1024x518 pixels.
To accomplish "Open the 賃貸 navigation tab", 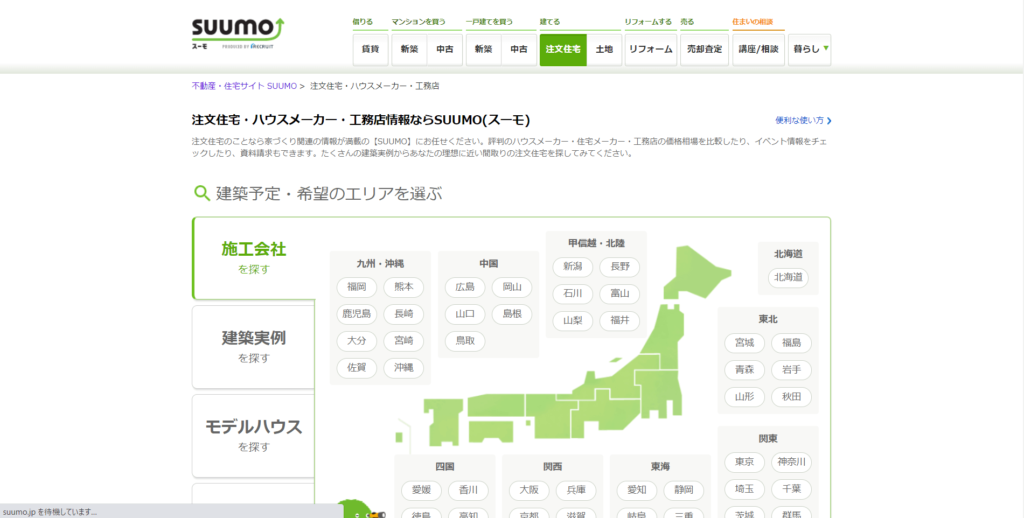I will [x=370, y=50].
